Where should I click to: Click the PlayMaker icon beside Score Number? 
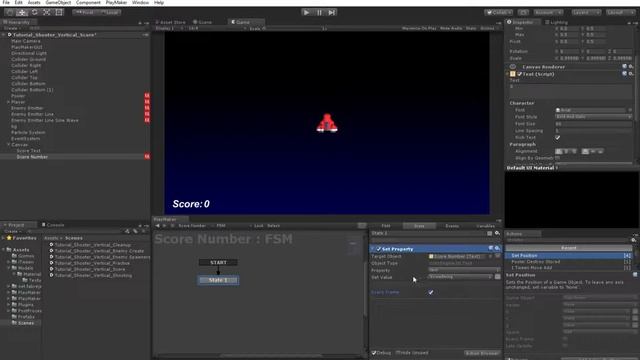(147, 157)
